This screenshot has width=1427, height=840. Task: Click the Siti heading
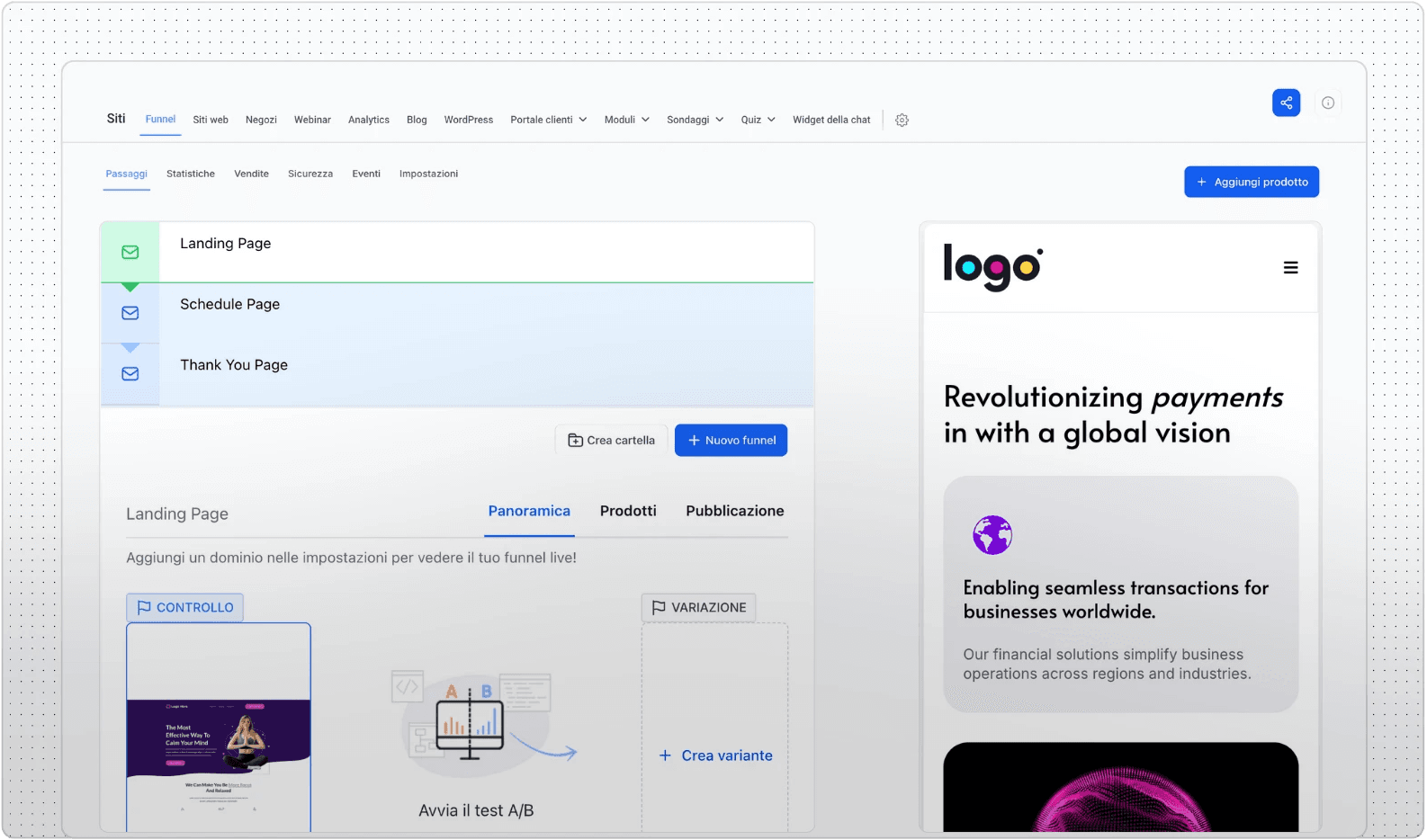[116, 119]
